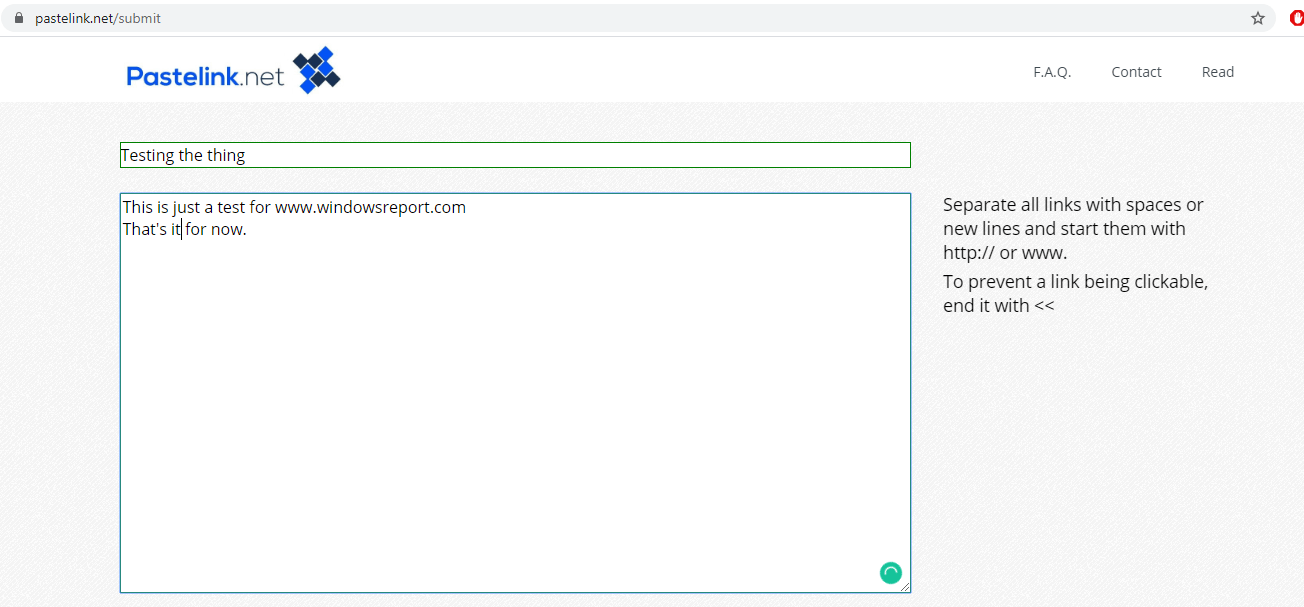Image resolution: width=1304 pixels, height=607 pixels.
Task: Open the Opera icon beside the address bar
Action: click(x=1297, y=18)
